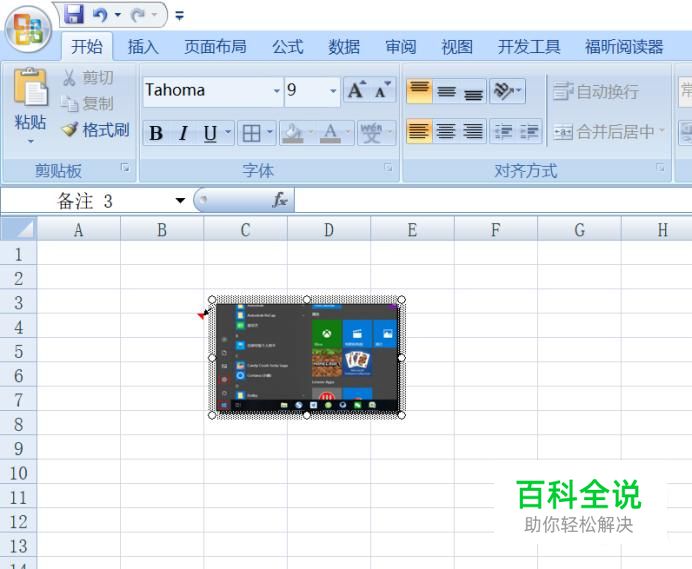Open the 字体 dialog launcher
This screenshot has height=569, width=692.
point(388,167)
